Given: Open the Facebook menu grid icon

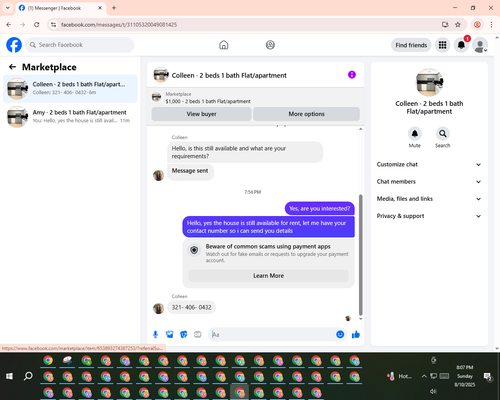Looking at the screenshot, I should (x=442, y=45).
